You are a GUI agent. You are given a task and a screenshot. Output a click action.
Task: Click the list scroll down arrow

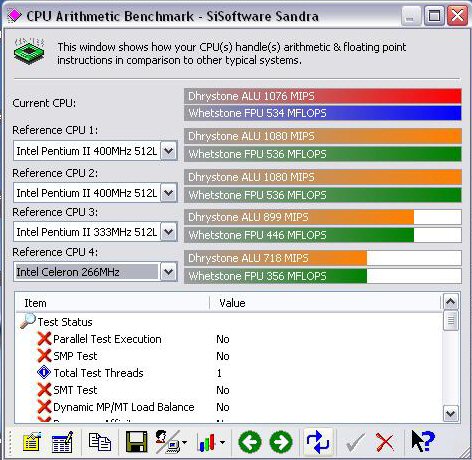(451, 414)
